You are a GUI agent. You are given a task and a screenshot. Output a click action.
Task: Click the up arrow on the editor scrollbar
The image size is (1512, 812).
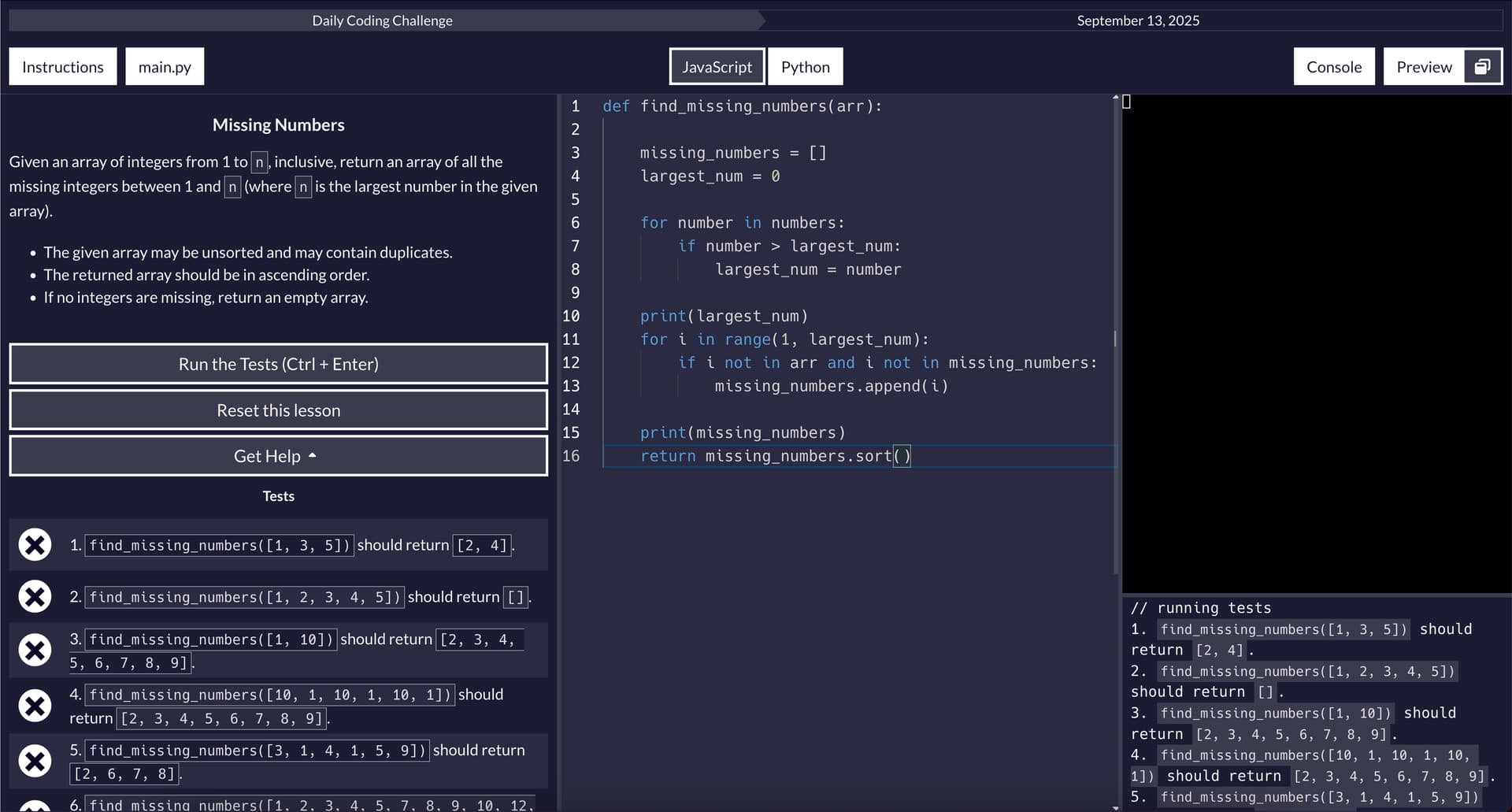pyautogui.click(x=1115, y=97)
